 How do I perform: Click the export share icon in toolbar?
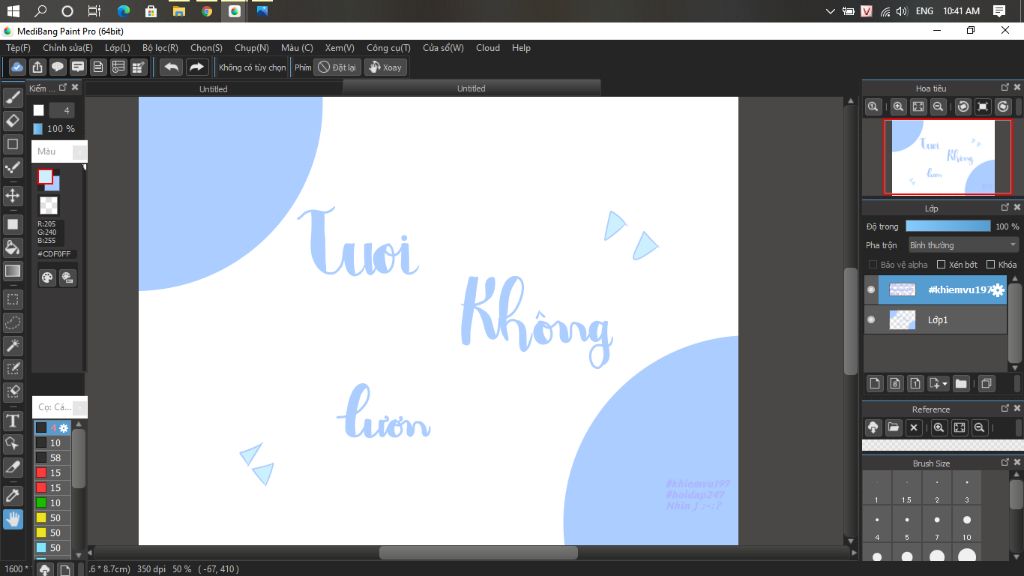coord(37,67)
